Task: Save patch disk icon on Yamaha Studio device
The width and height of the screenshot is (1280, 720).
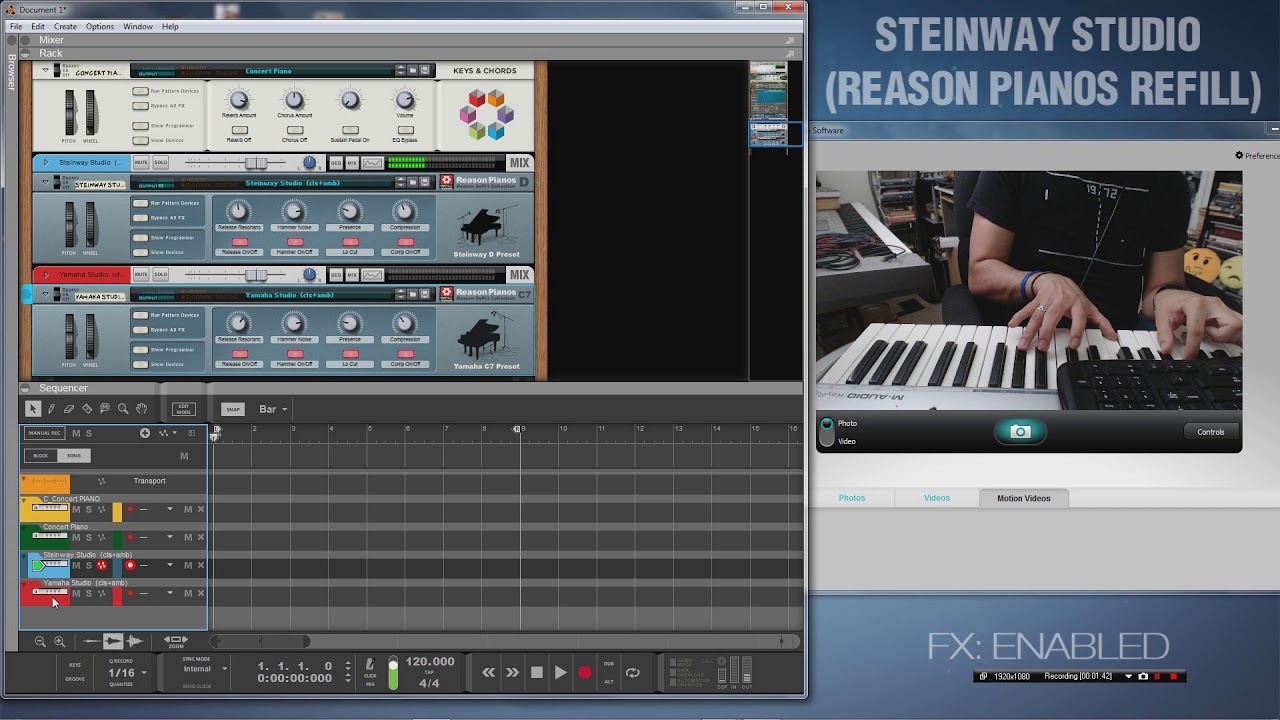Action: [425, 295]
